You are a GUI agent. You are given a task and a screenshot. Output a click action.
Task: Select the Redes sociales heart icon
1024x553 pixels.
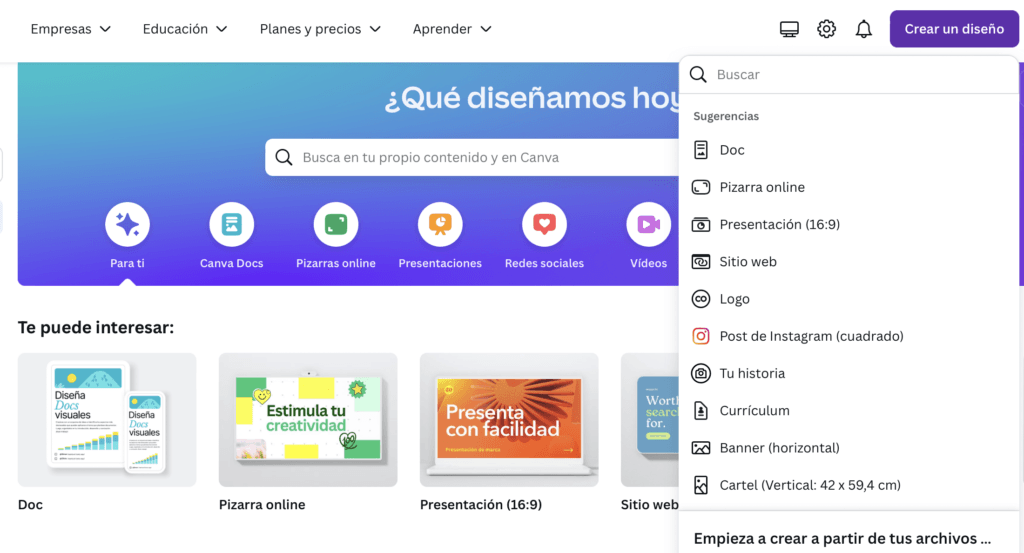(544, 225)
